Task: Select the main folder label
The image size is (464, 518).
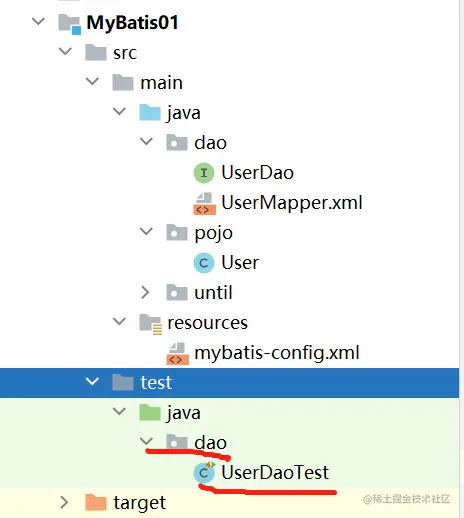Action: 161,83
